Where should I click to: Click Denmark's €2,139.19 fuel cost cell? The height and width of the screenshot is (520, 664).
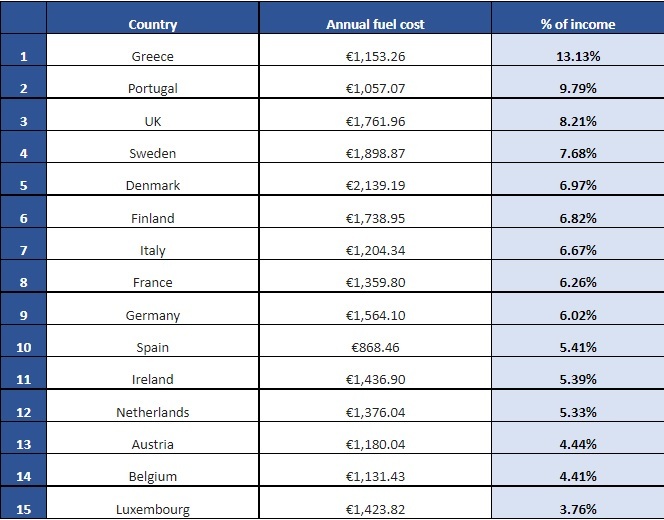(x=375, y=186)
